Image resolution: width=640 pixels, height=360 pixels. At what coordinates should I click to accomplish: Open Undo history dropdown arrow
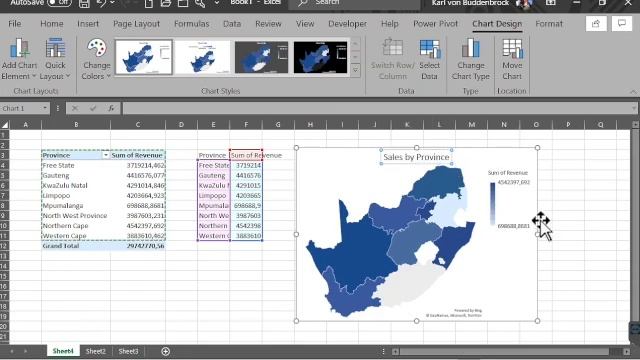point(112,3)
